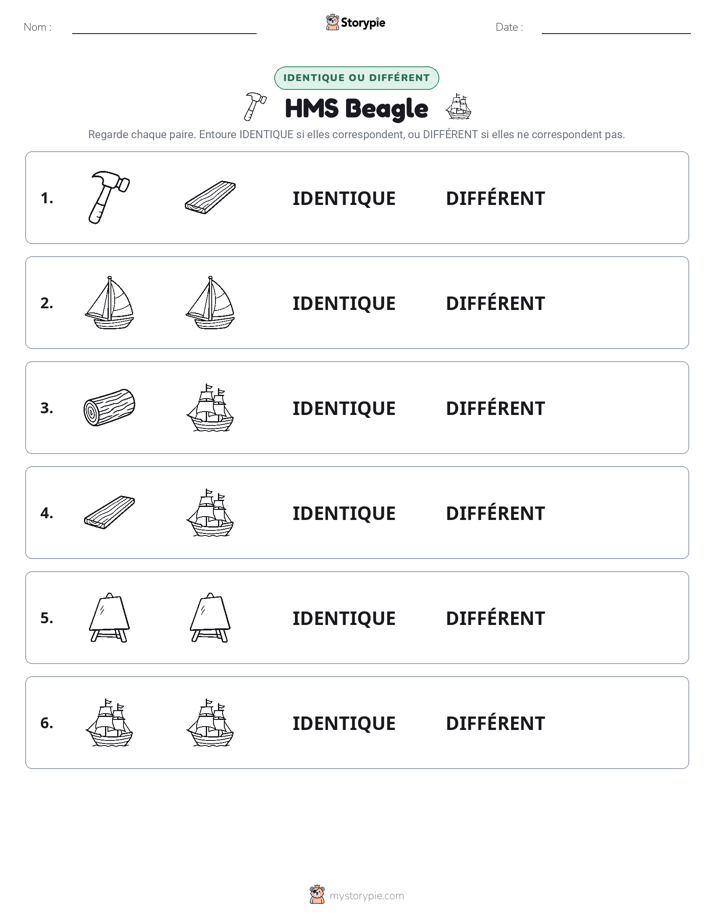This screenshot has height=924, width=714.
Task: Choose IDENTIQUE for pair 5
Action: click(344, 618)
